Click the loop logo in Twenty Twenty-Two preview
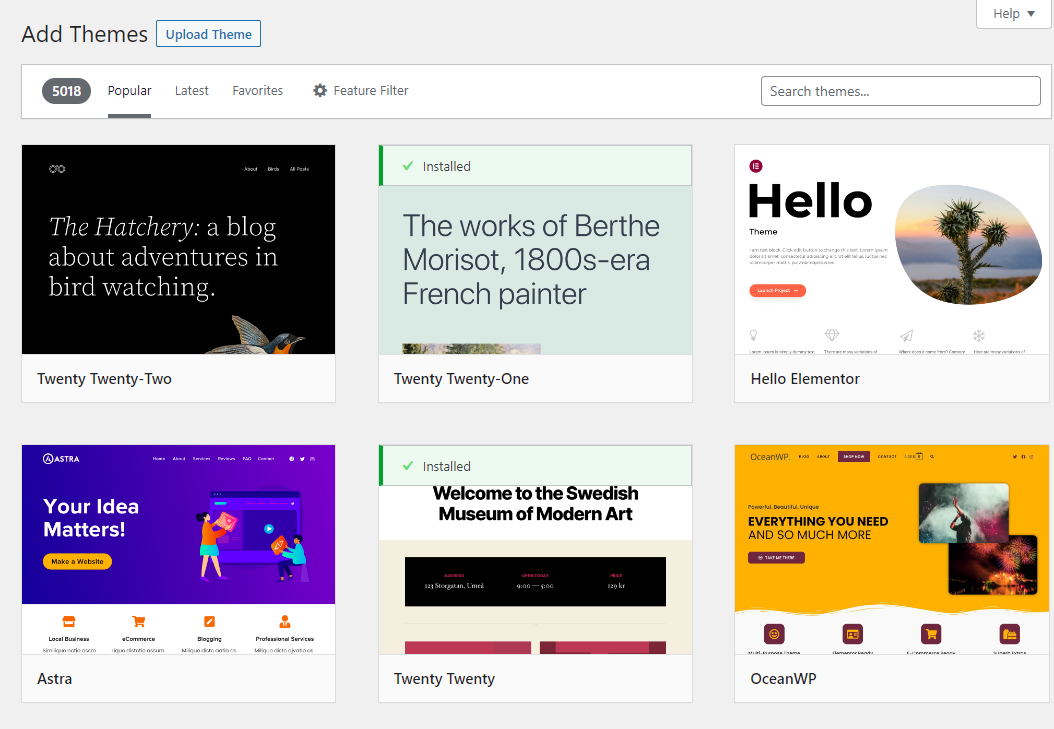This screenshot has width=1054, height=729. [x=57, y=169]
